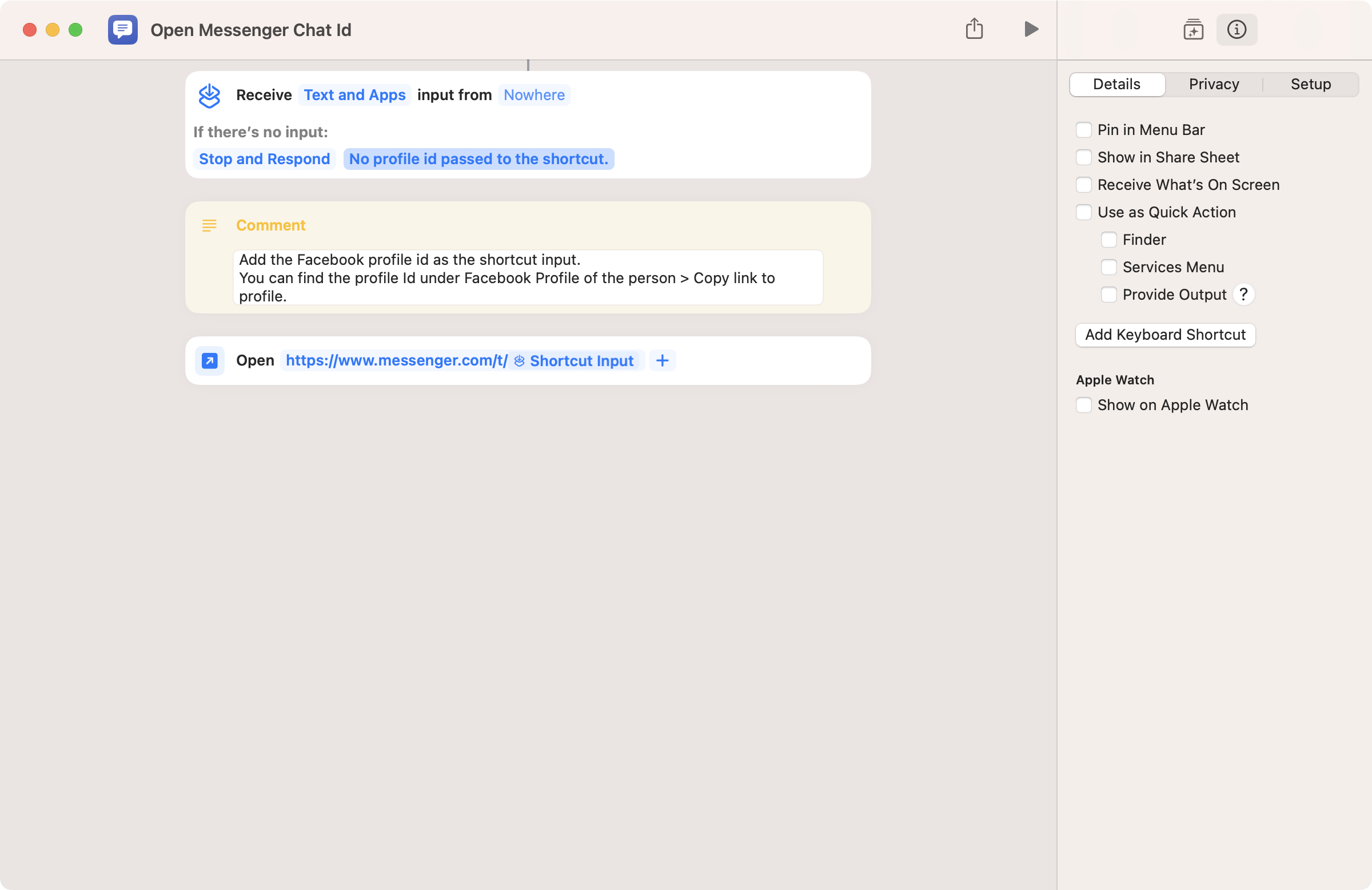Image resolution: width=1372 pixels, height=890 pixels.
Task: Switch to the Privacy tab
Action: tap(1214, 84)
